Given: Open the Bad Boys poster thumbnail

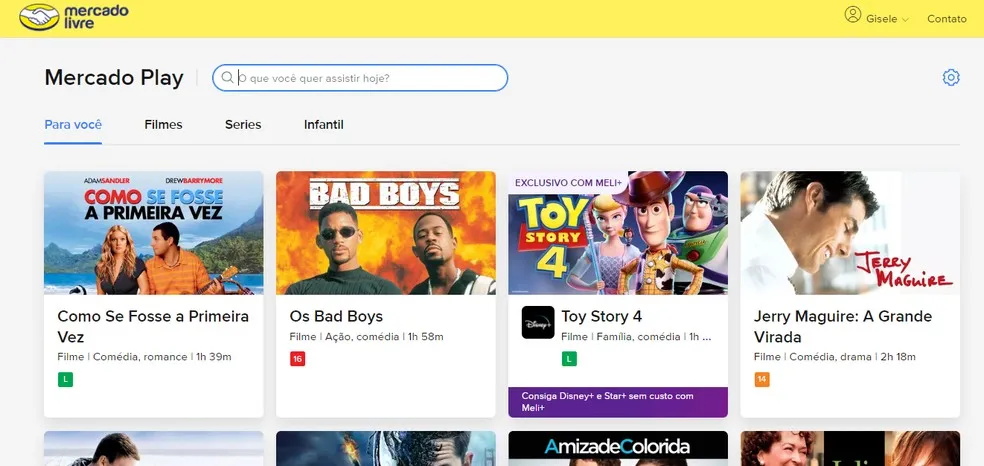Looking at the screenshot, I should pyautogui.click(x=386, y=233).
